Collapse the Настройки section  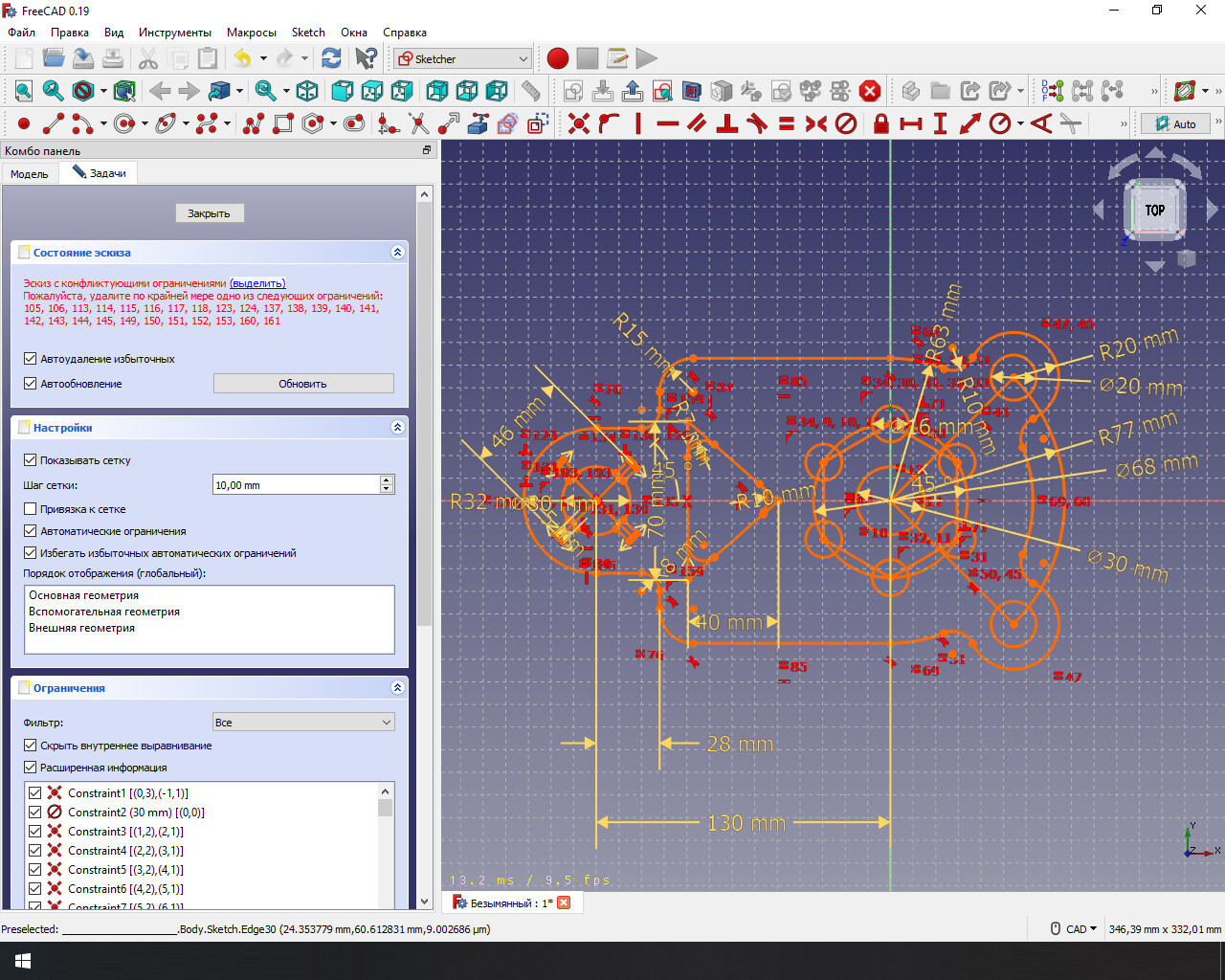point(398,428)
